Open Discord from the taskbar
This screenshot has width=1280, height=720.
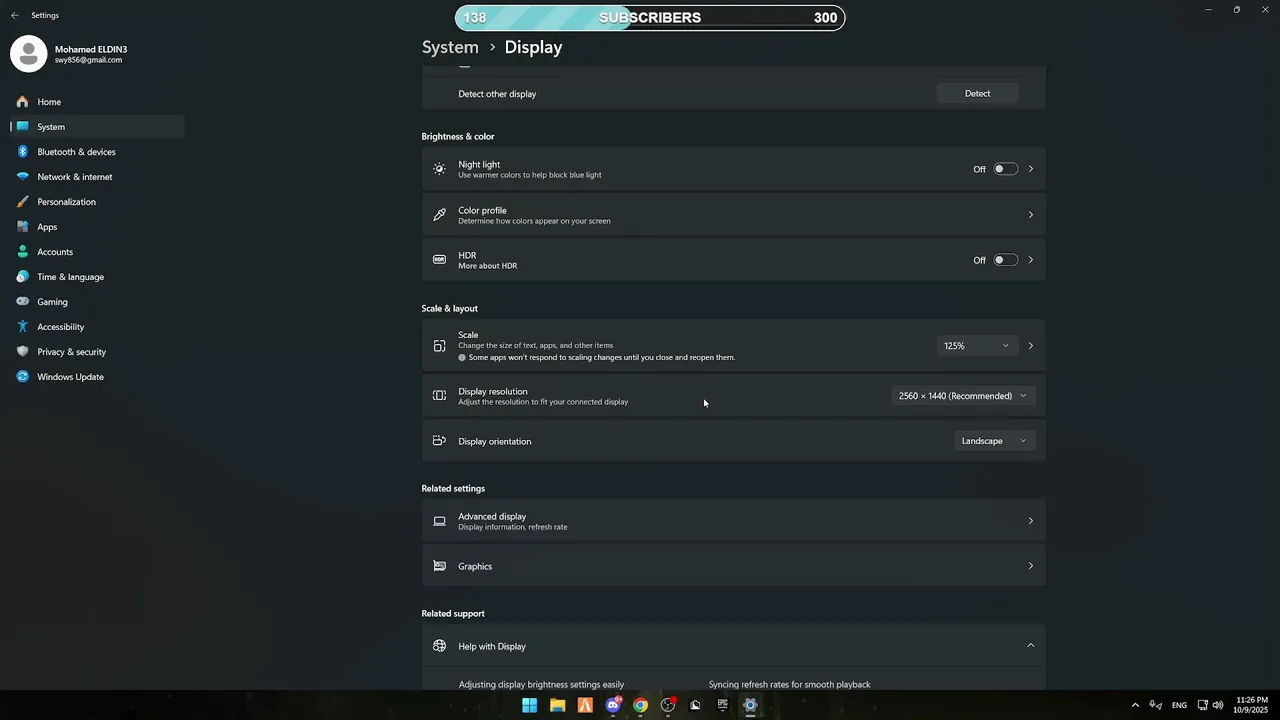pyautogui.click(x=613, y=705)
